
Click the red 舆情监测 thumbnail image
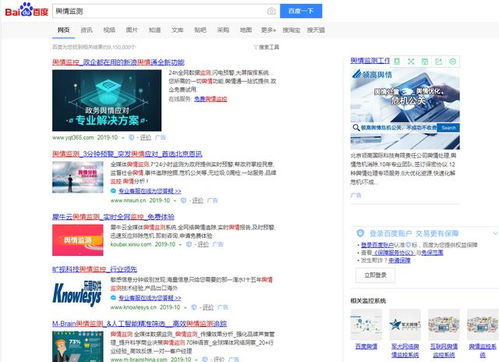[x=78, y=240]
